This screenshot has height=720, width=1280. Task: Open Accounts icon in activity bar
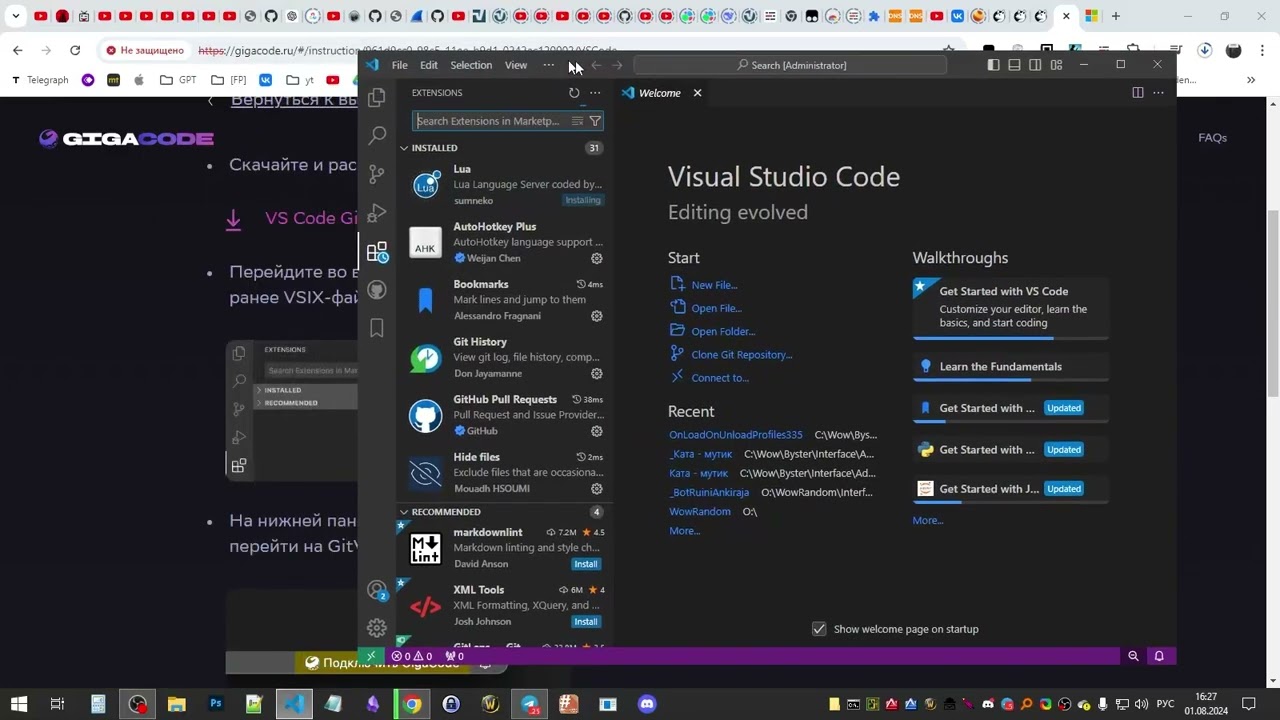[377, 591]
